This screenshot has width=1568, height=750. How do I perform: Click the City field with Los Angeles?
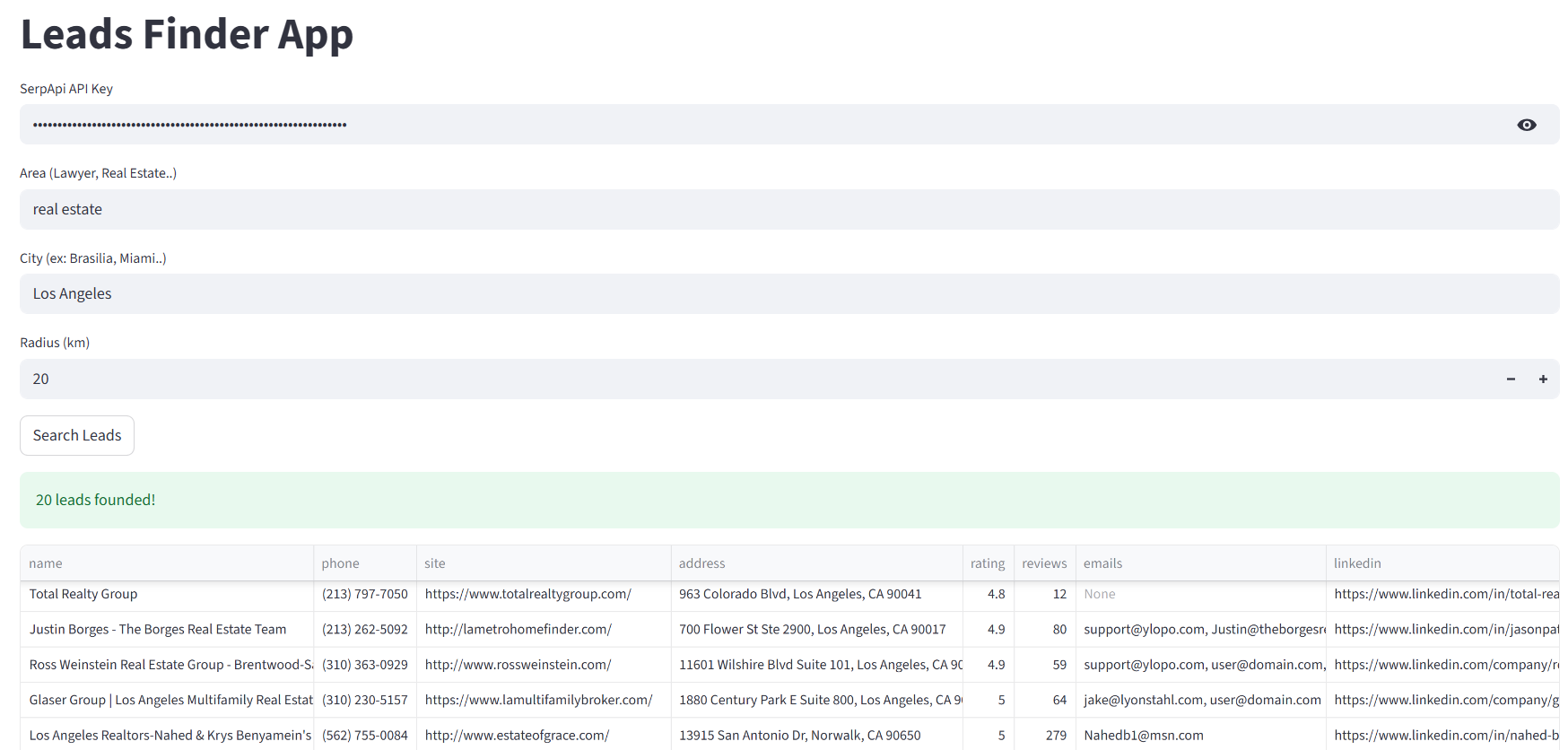point(789,293)
